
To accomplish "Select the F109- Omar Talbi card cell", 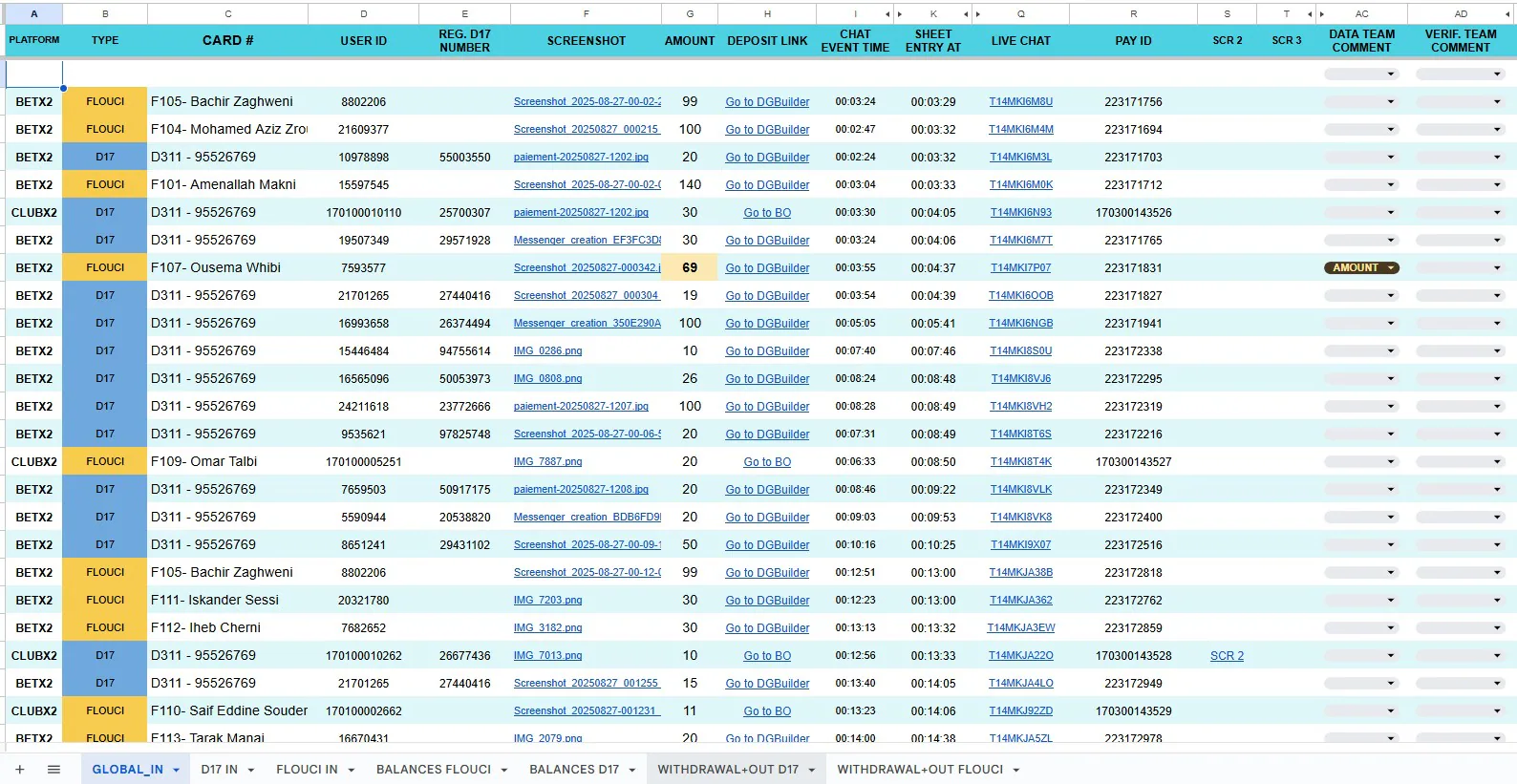I will (x=228, y=462).
